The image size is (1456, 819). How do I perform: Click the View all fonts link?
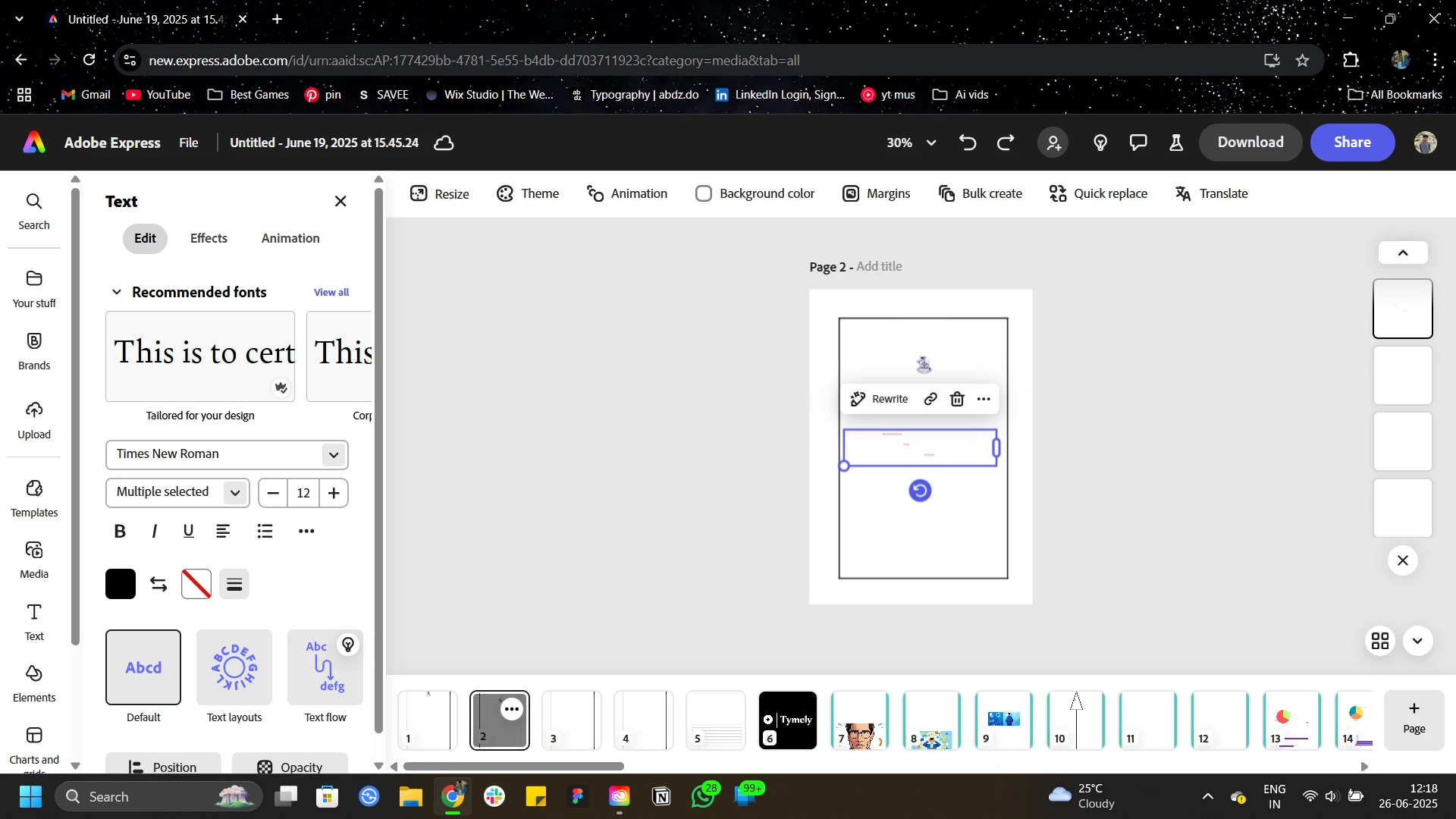coord(331,292)
